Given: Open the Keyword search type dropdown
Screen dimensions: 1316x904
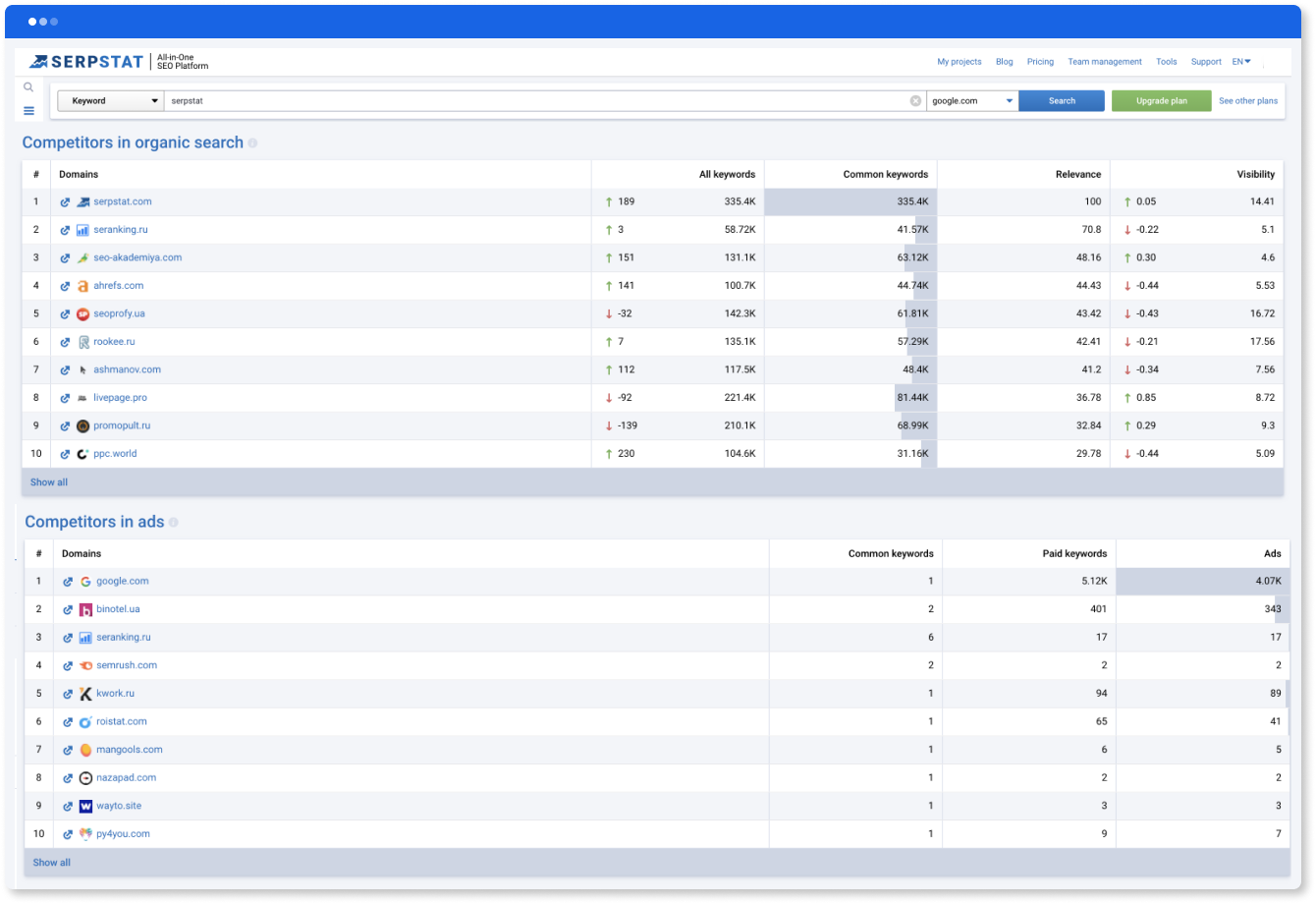Looking at the screenshot, I should [x=110, y=101].
